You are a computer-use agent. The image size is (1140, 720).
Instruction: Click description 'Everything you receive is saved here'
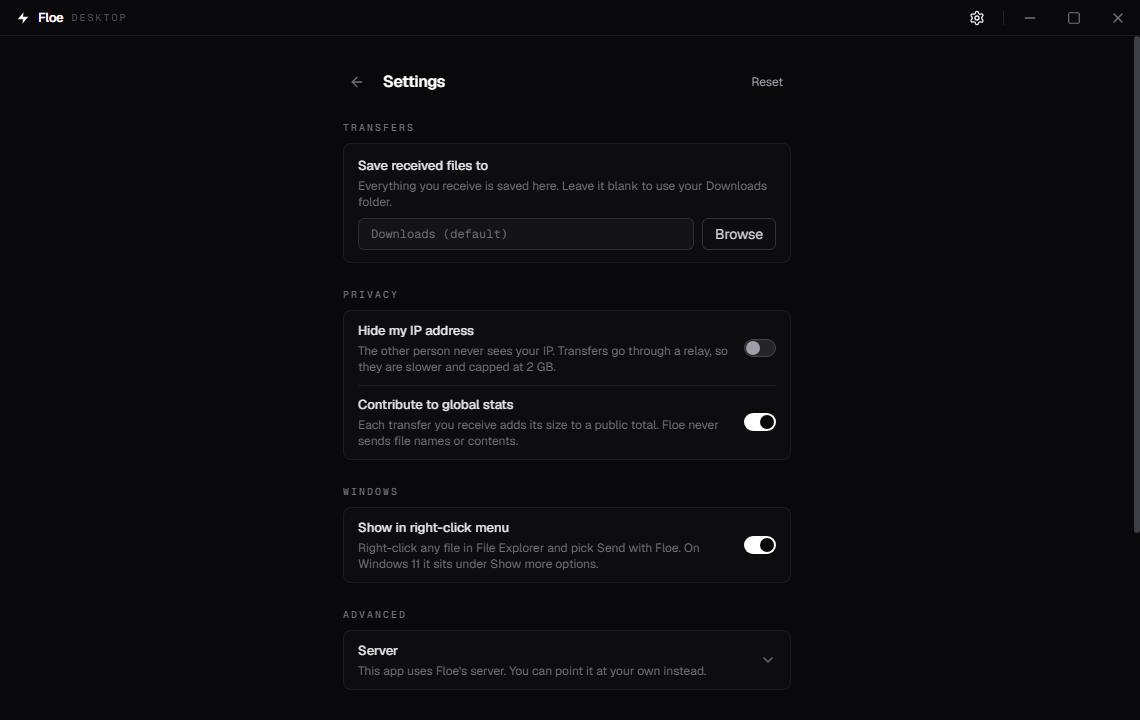(562, 194)
